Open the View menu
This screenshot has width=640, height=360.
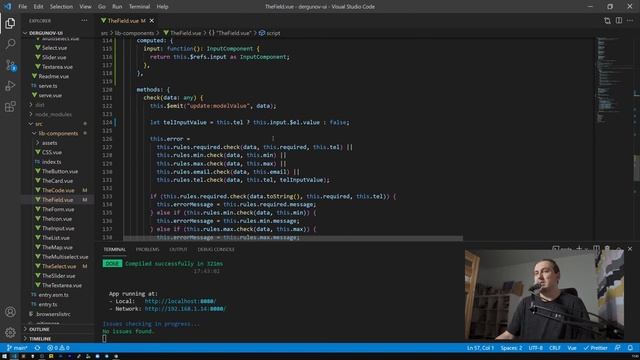[x=85, y=7]
